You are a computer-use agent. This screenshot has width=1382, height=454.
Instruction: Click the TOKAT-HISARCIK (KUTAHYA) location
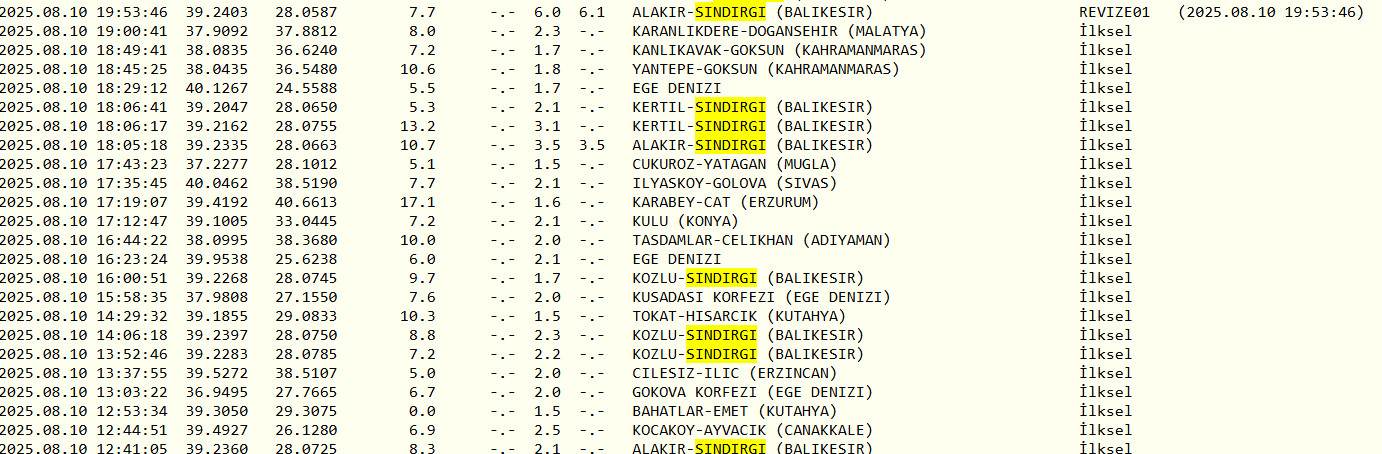point(734,316)
